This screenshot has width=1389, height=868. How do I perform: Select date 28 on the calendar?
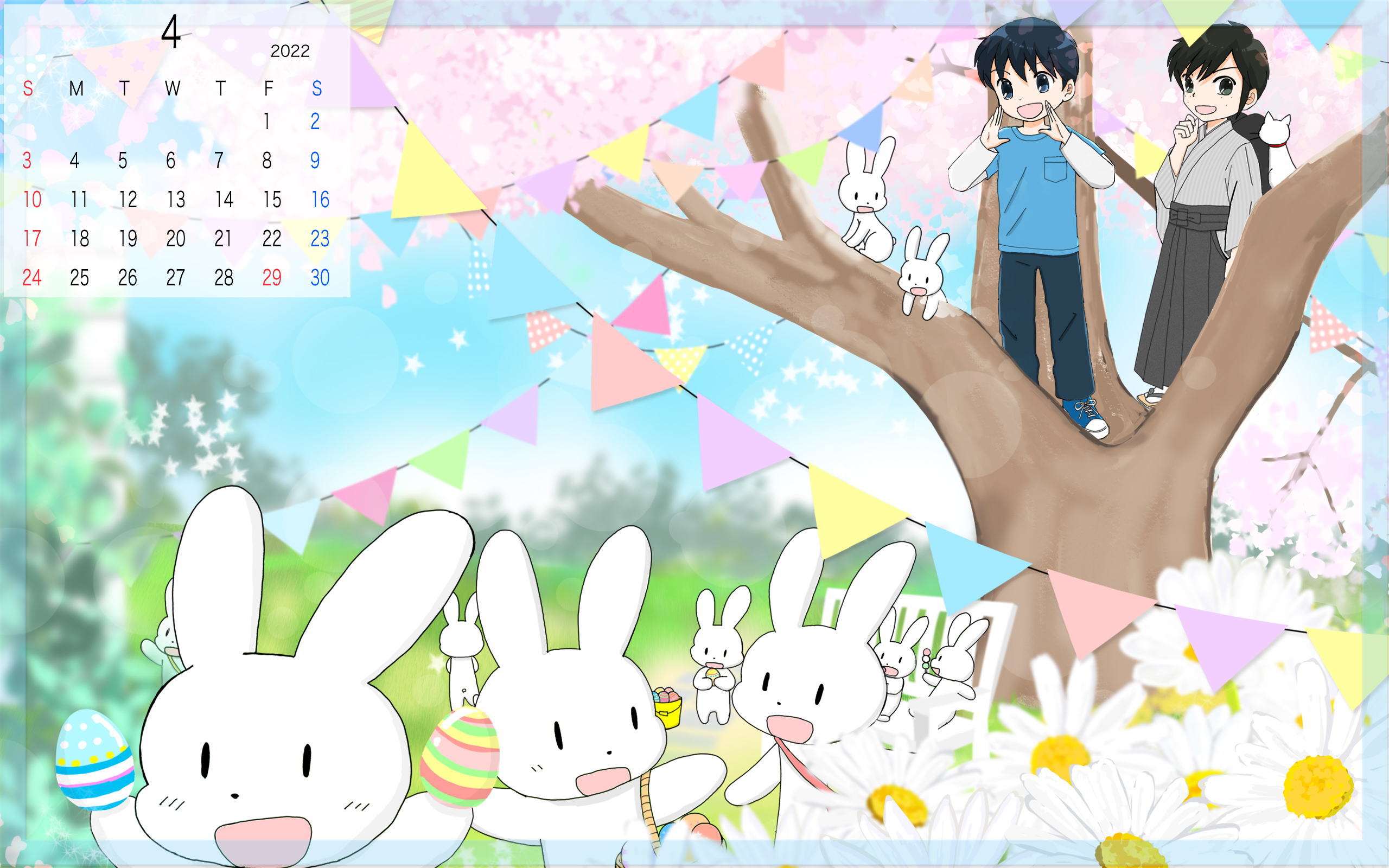pos(224,277)
